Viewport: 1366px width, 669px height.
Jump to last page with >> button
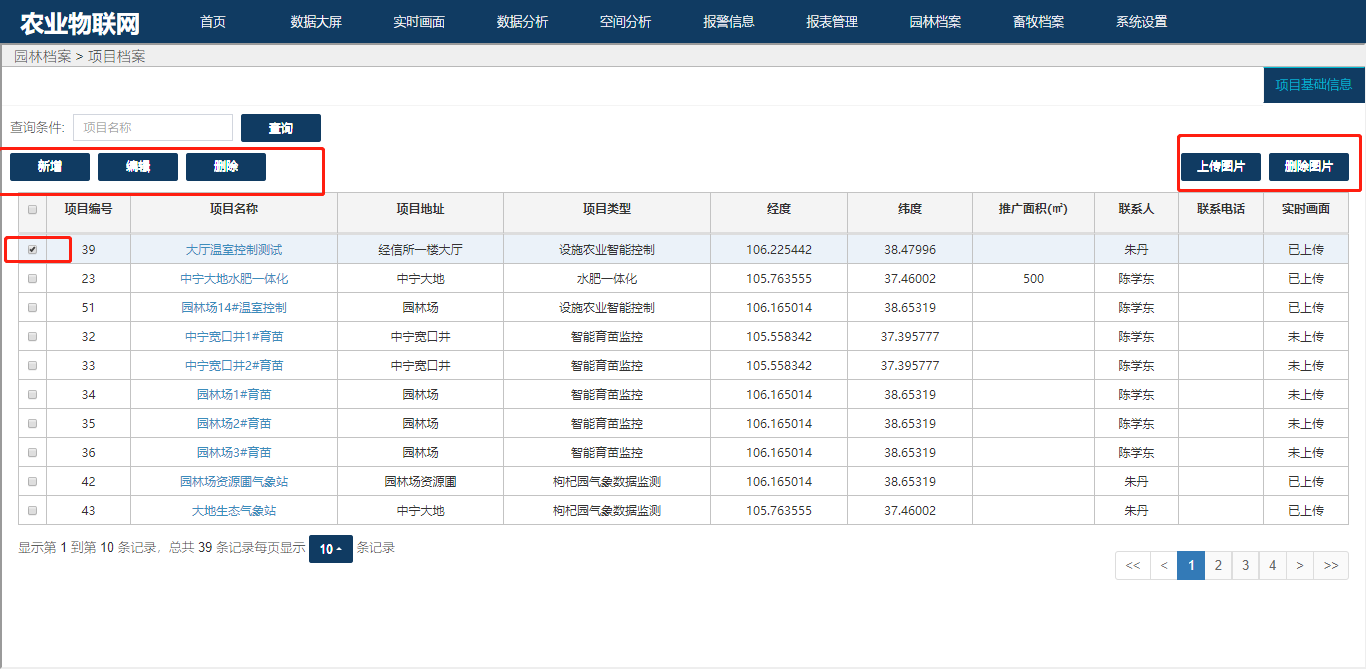(x=1330, y=565)
